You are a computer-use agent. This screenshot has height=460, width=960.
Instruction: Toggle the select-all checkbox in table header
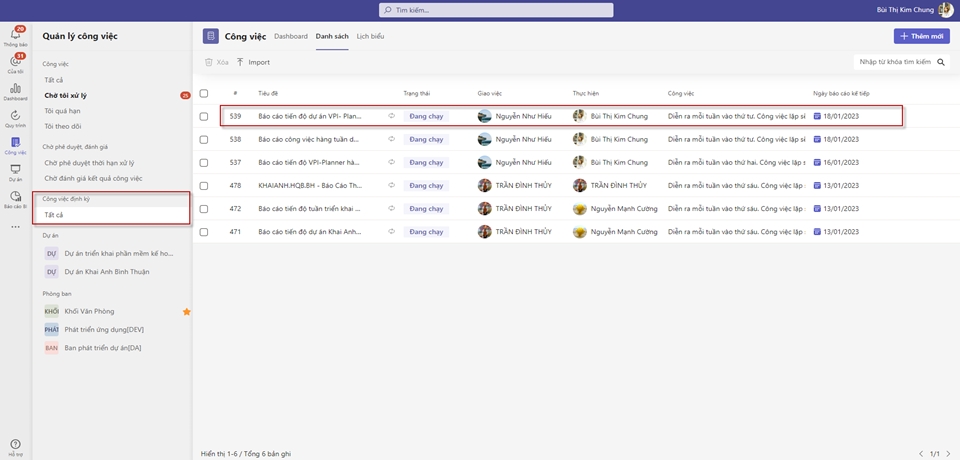204,93
